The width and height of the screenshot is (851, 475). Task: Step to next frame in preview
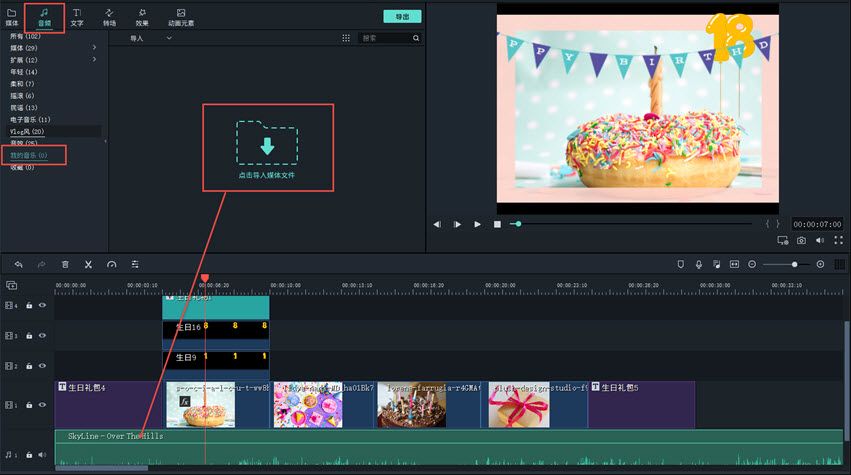click(457, 224)
